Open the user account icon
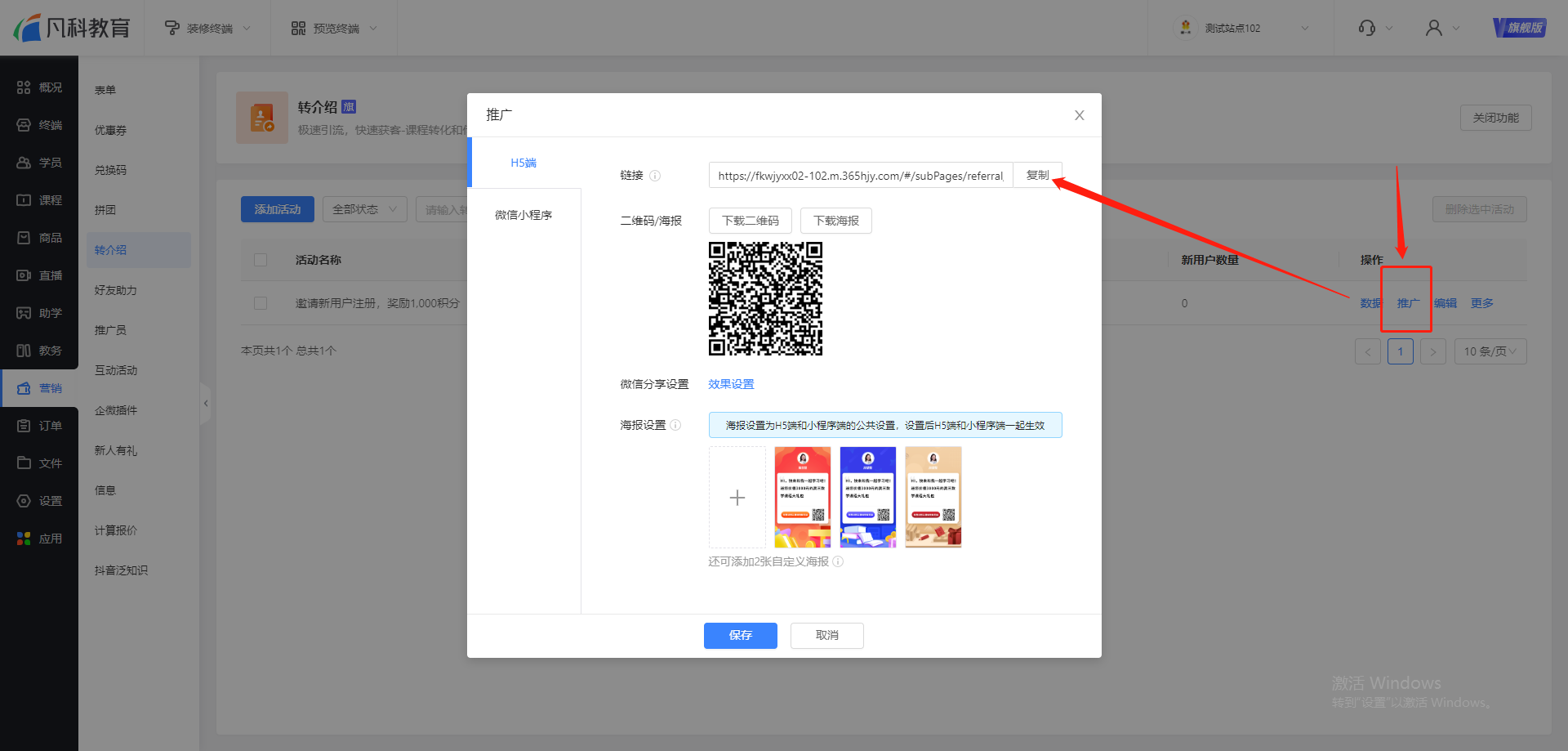This screenshot has height=751, width=1568. pyautogui.click(x=1434, y=28)
